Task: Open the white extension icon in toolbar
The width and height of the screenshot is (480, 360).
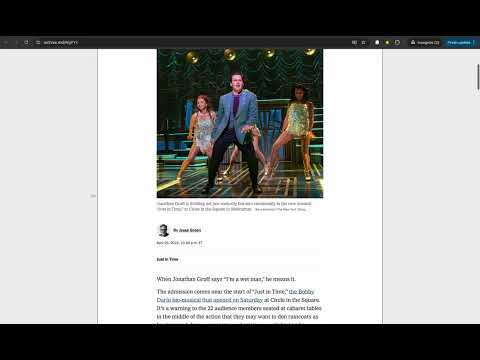Action: pyautogui.click(x=377, y=42)
